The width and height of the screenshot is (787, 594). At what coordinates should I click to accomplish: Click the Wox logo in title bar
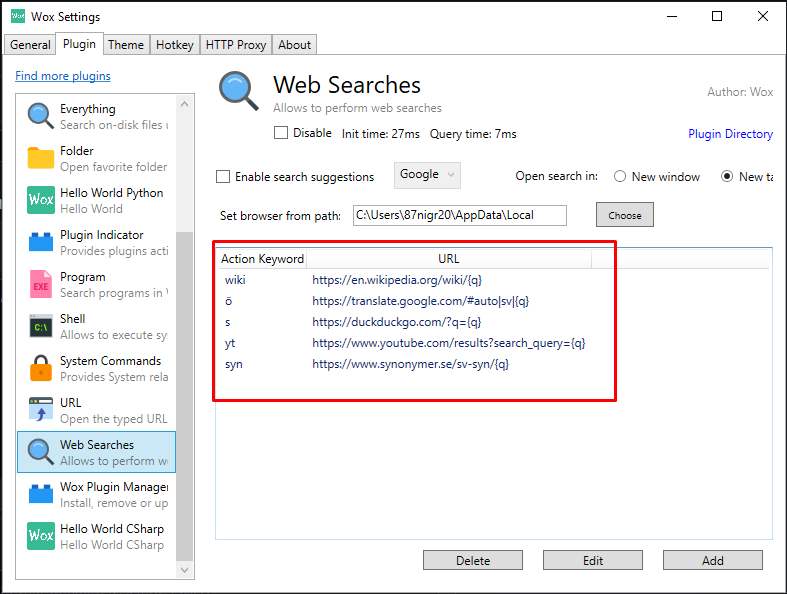pos(18,16)
